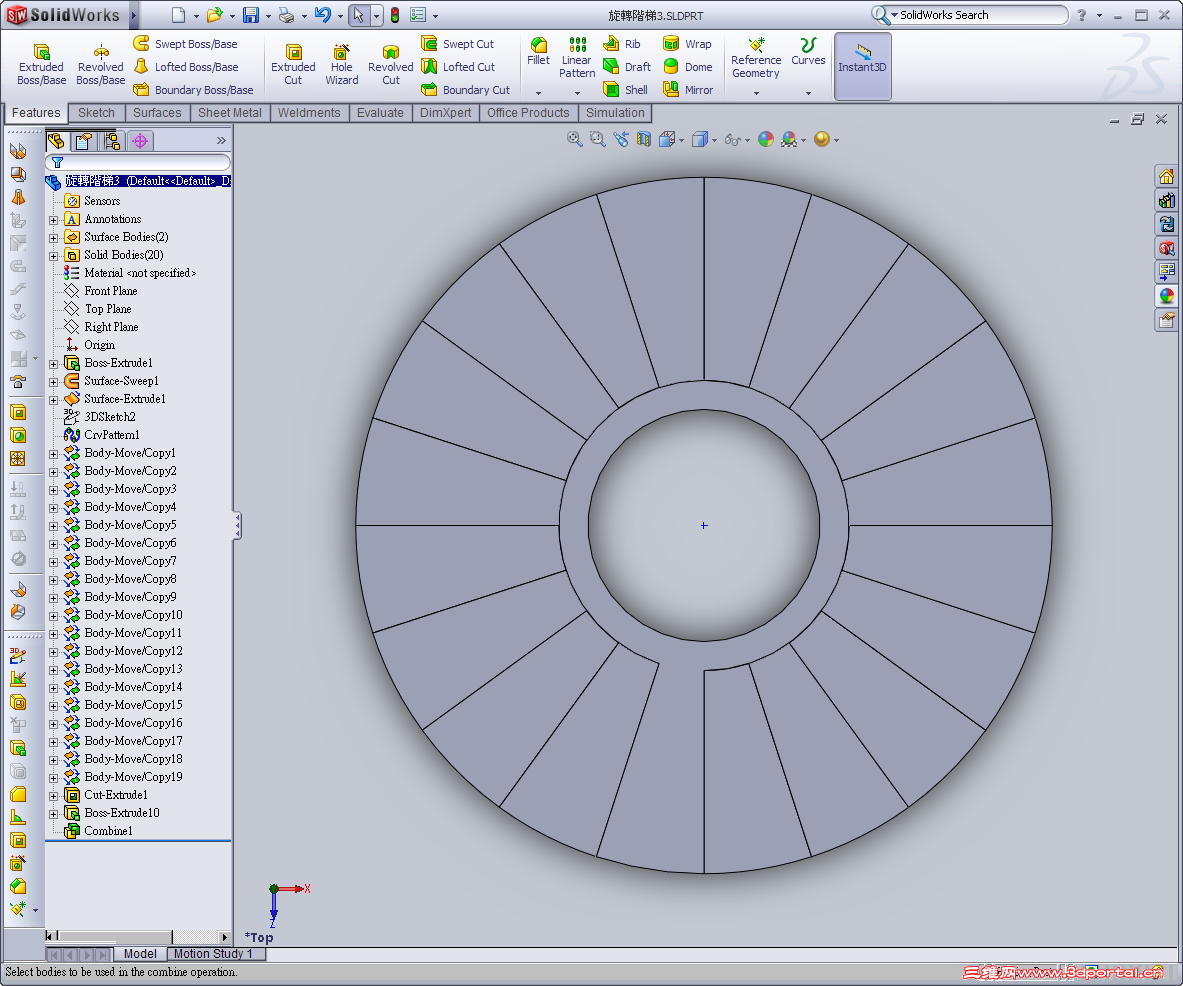Toggle Instant3D mode off
Screen dimensions: 1183x986
[862, 66]
